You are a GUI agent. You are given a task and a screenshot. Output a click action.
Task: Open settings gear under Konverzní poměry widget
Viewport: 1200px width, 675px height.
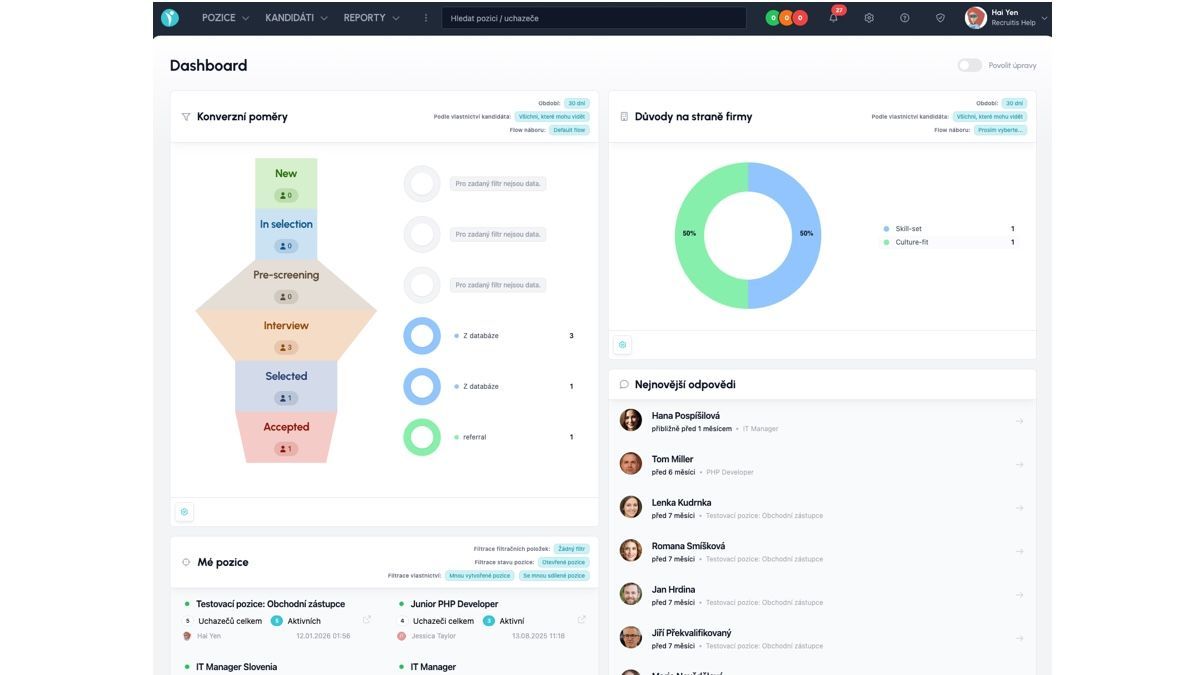pos(184,512)
